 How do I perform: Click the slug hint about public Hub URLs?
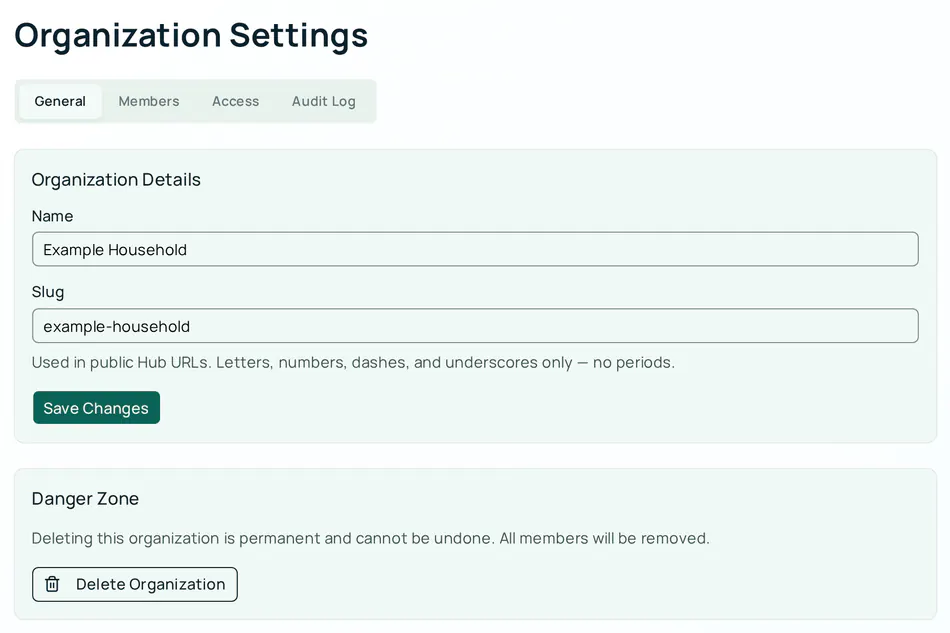point(353,362)
